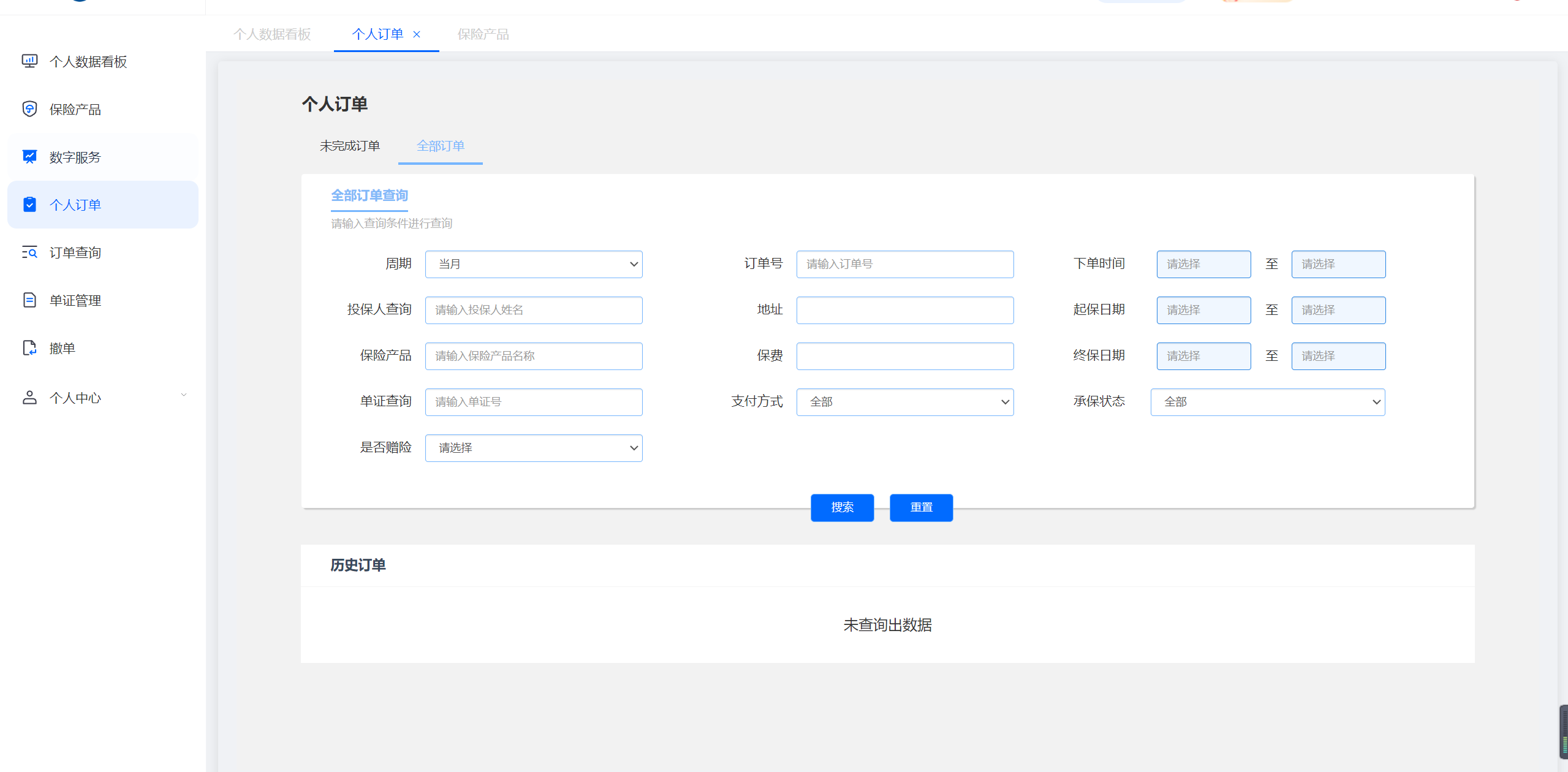Switch to 未完成订单 sub-tab
The width and height of the screenshot is (1568, 772).
point(350,146)
